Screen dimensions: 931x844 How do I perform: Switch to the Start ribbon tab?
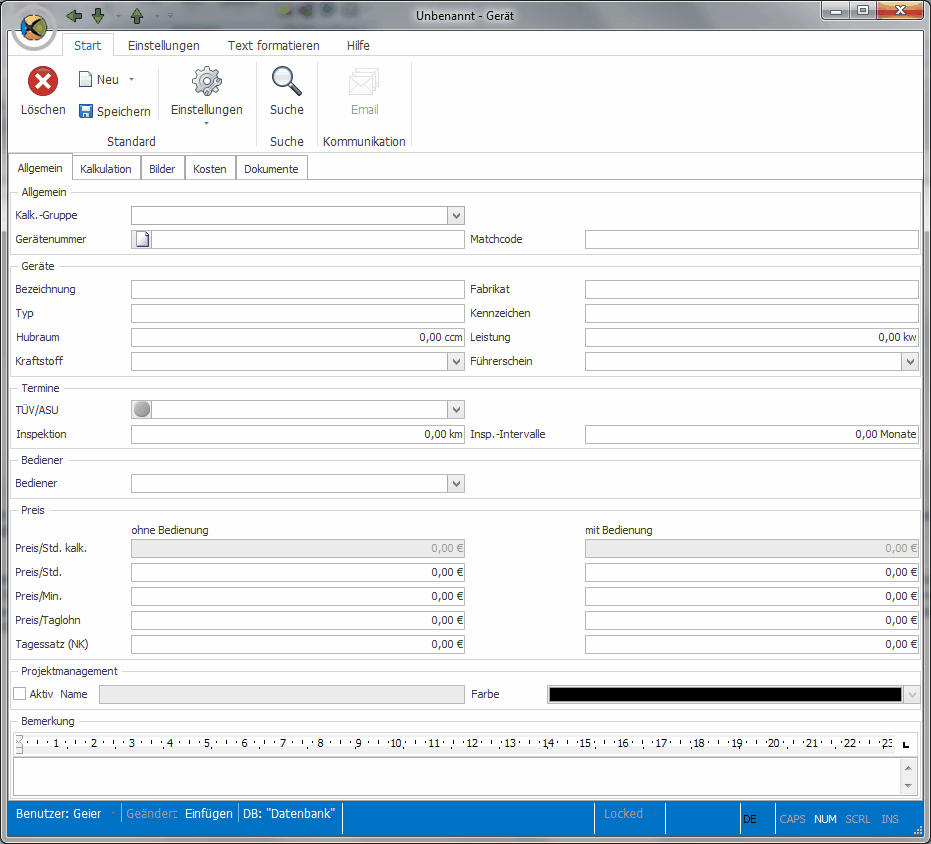click(x=87, y=46)
